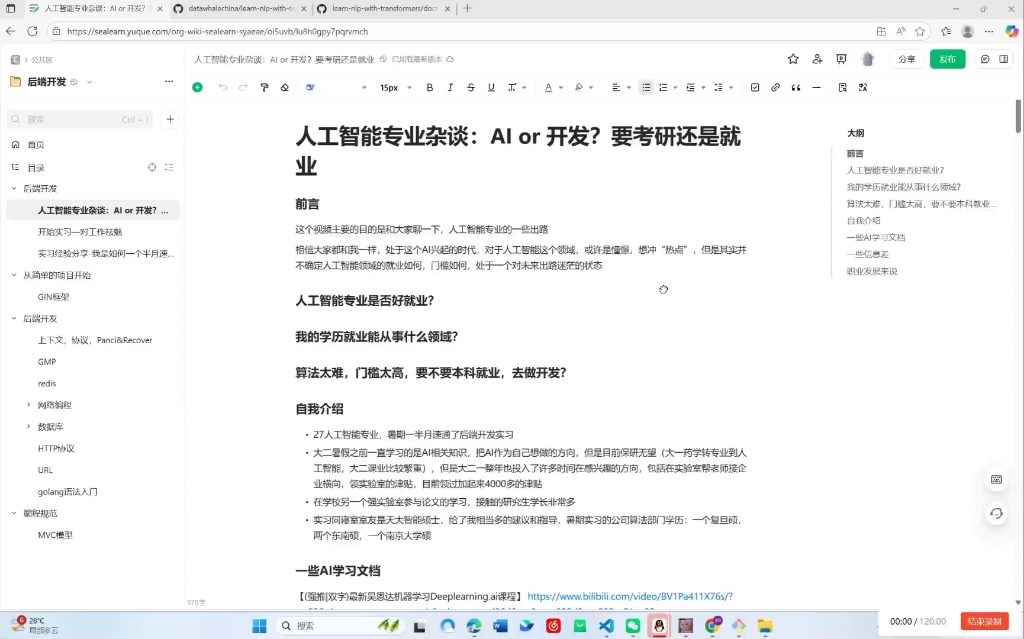Apply underline formatting
Screen dimensions: 1024x639
tap(491, 88)
